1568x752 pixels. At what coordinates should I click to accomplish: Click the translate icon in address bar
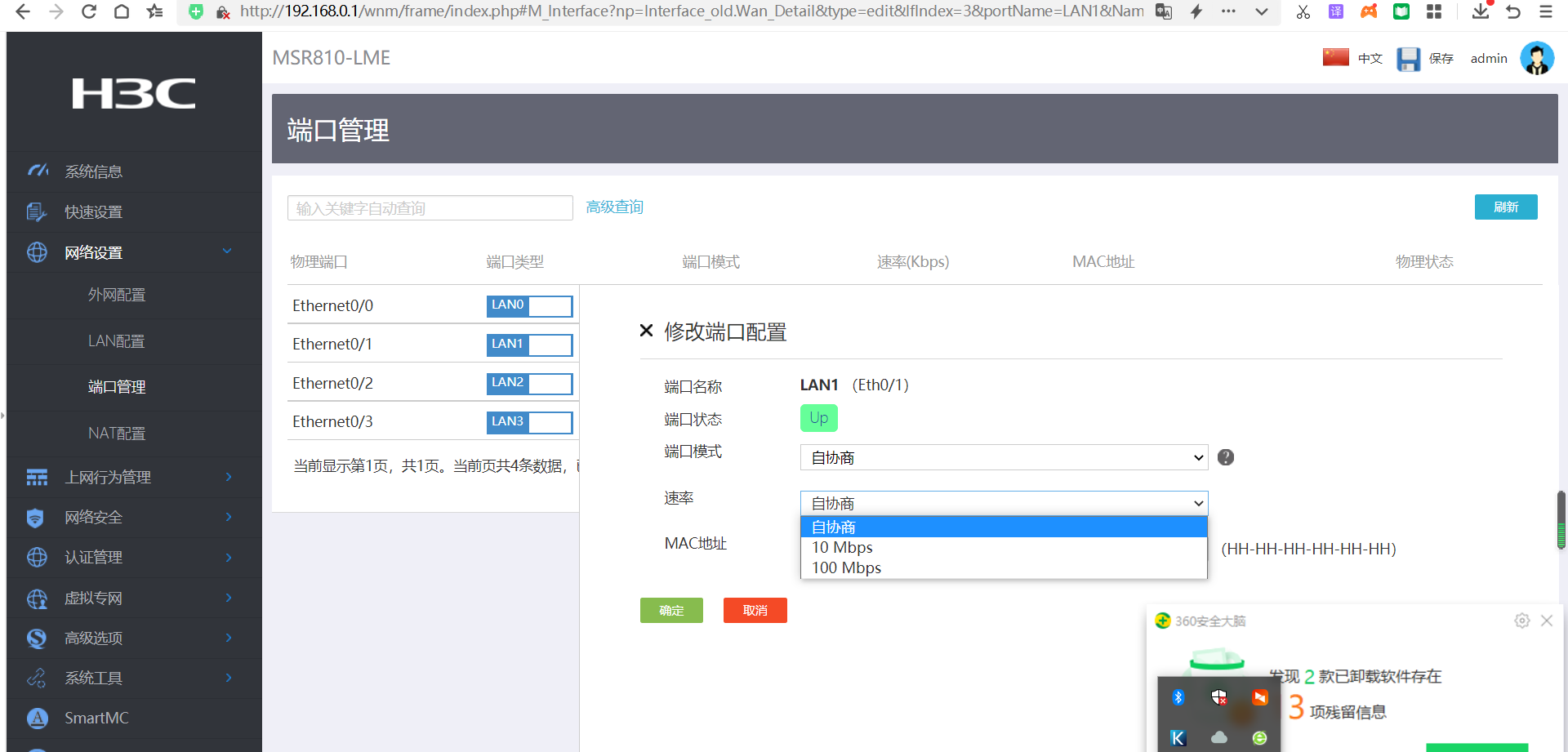(1164, 11)
